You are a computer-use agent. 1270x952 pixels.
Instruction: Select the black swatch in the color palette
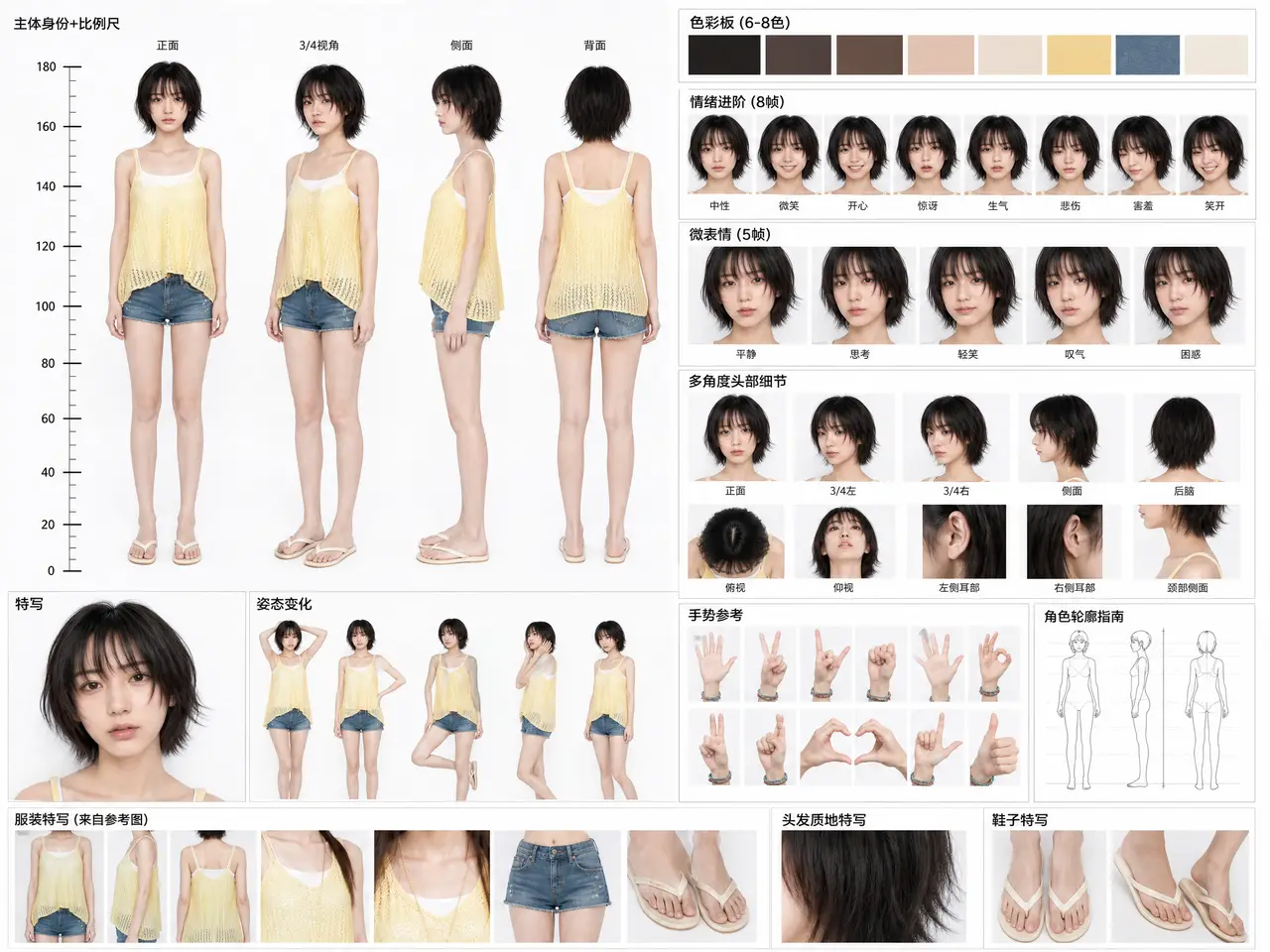(x=724, y=56)
